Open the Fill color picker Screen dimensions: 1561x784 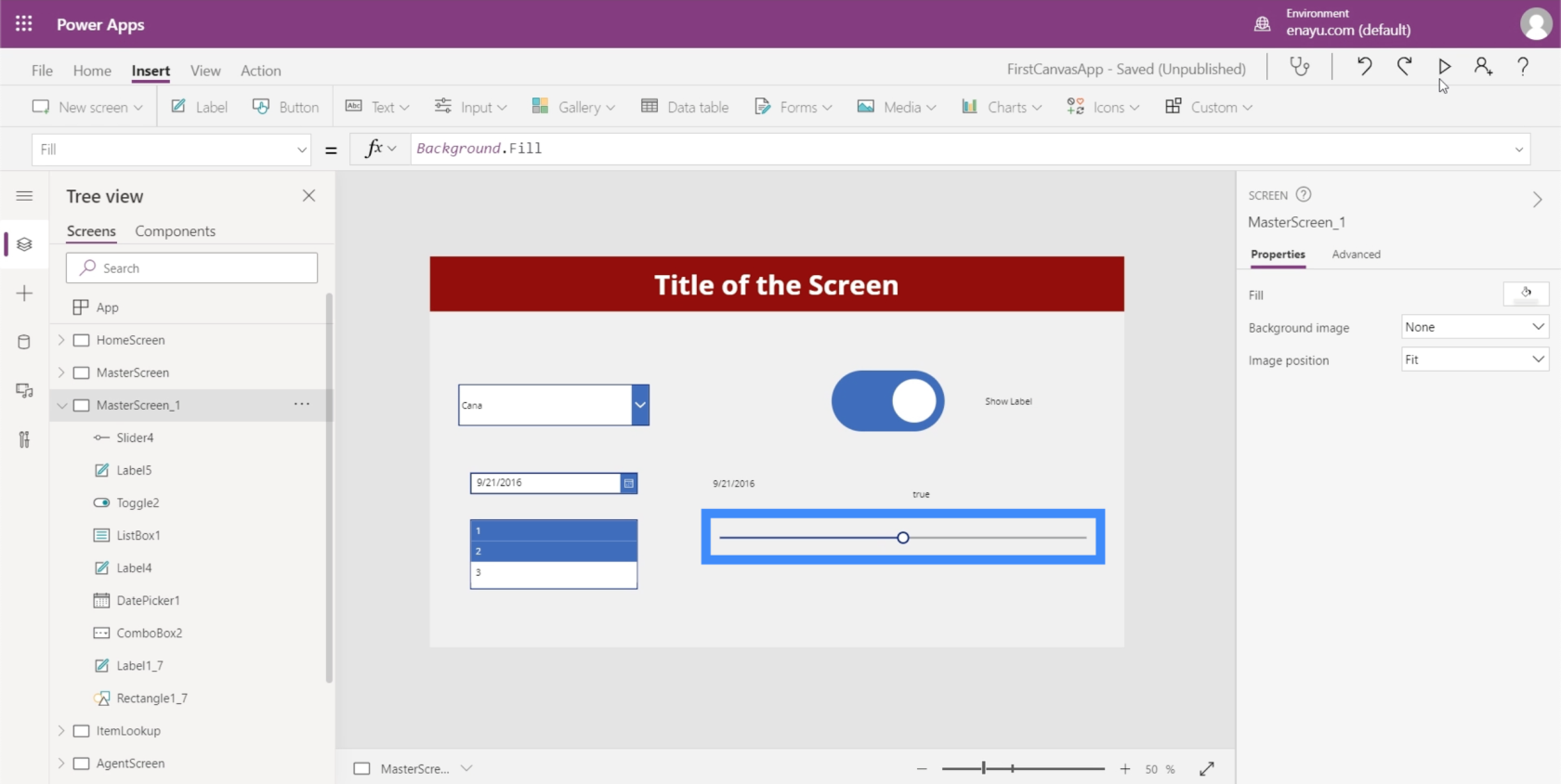coord(1526,294)
